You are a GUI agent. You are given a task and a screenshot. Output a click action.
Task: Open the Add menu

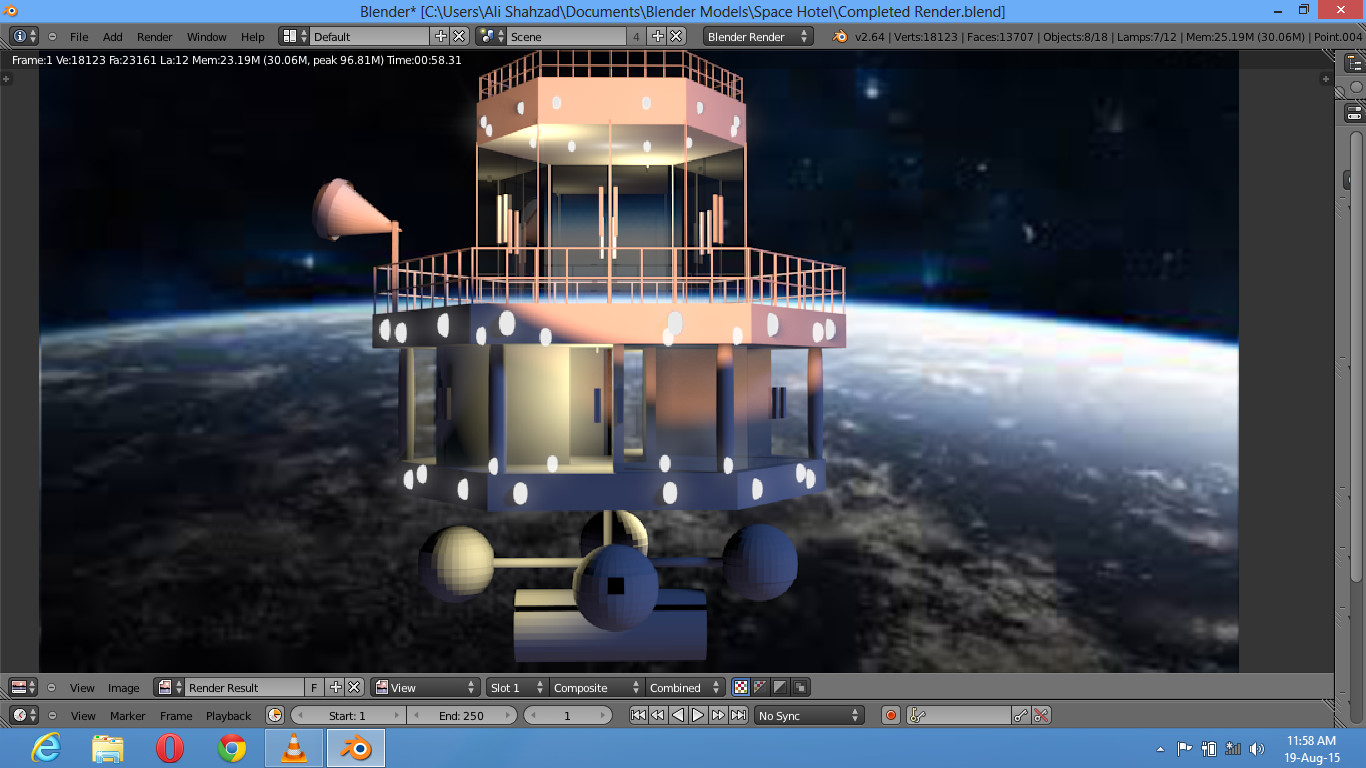[x=113, y=36]
